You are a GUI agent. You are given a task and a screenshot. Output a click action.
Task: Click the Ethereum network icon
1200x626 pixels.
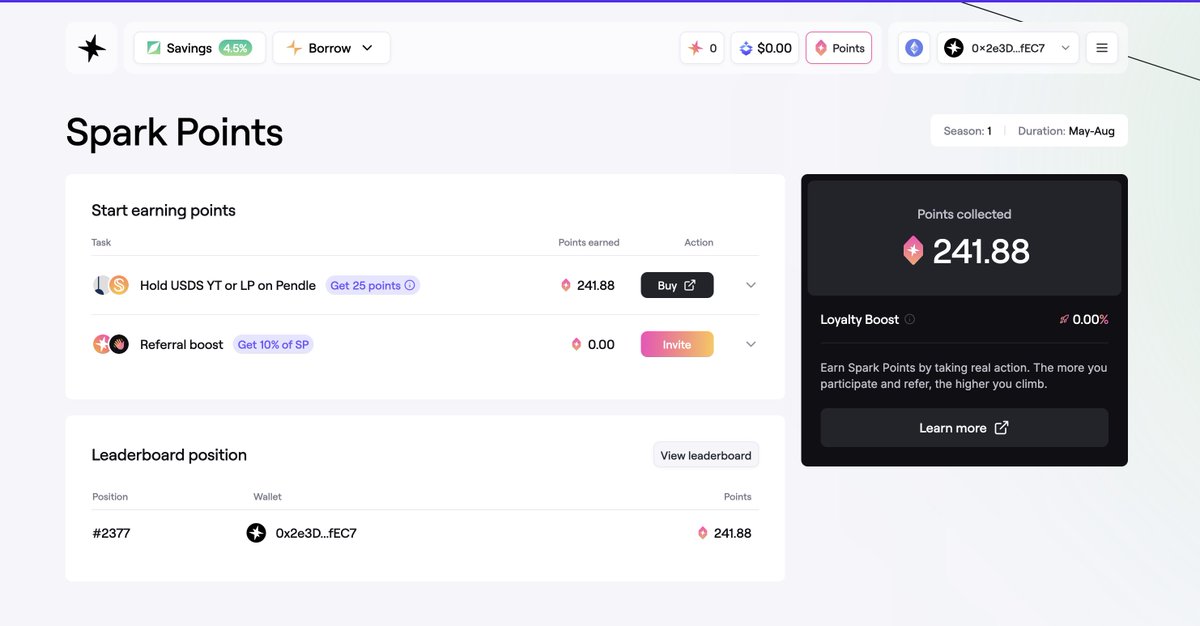[x=913, y=48]
